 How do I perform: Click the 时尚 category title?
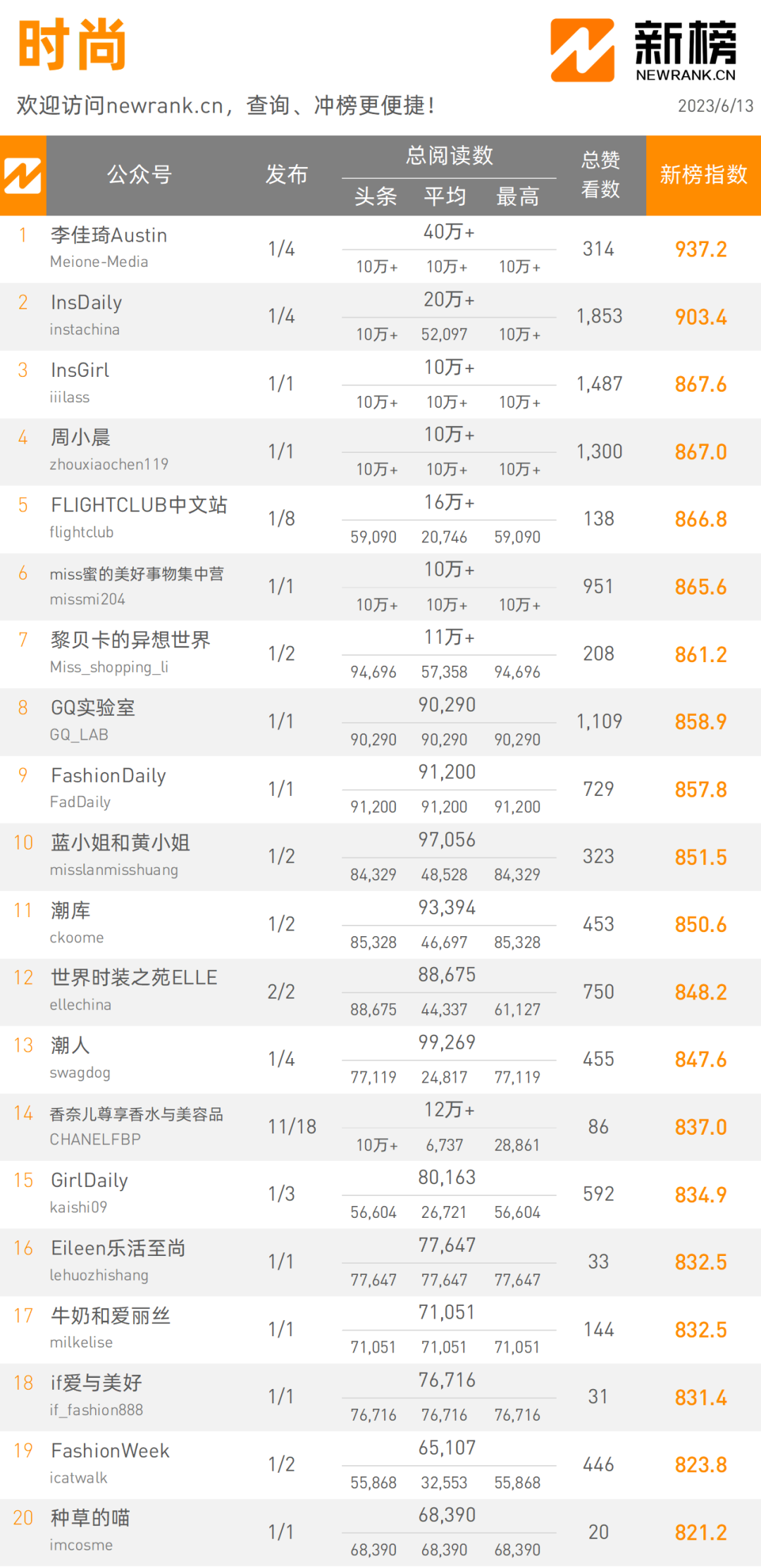[72, 45]
